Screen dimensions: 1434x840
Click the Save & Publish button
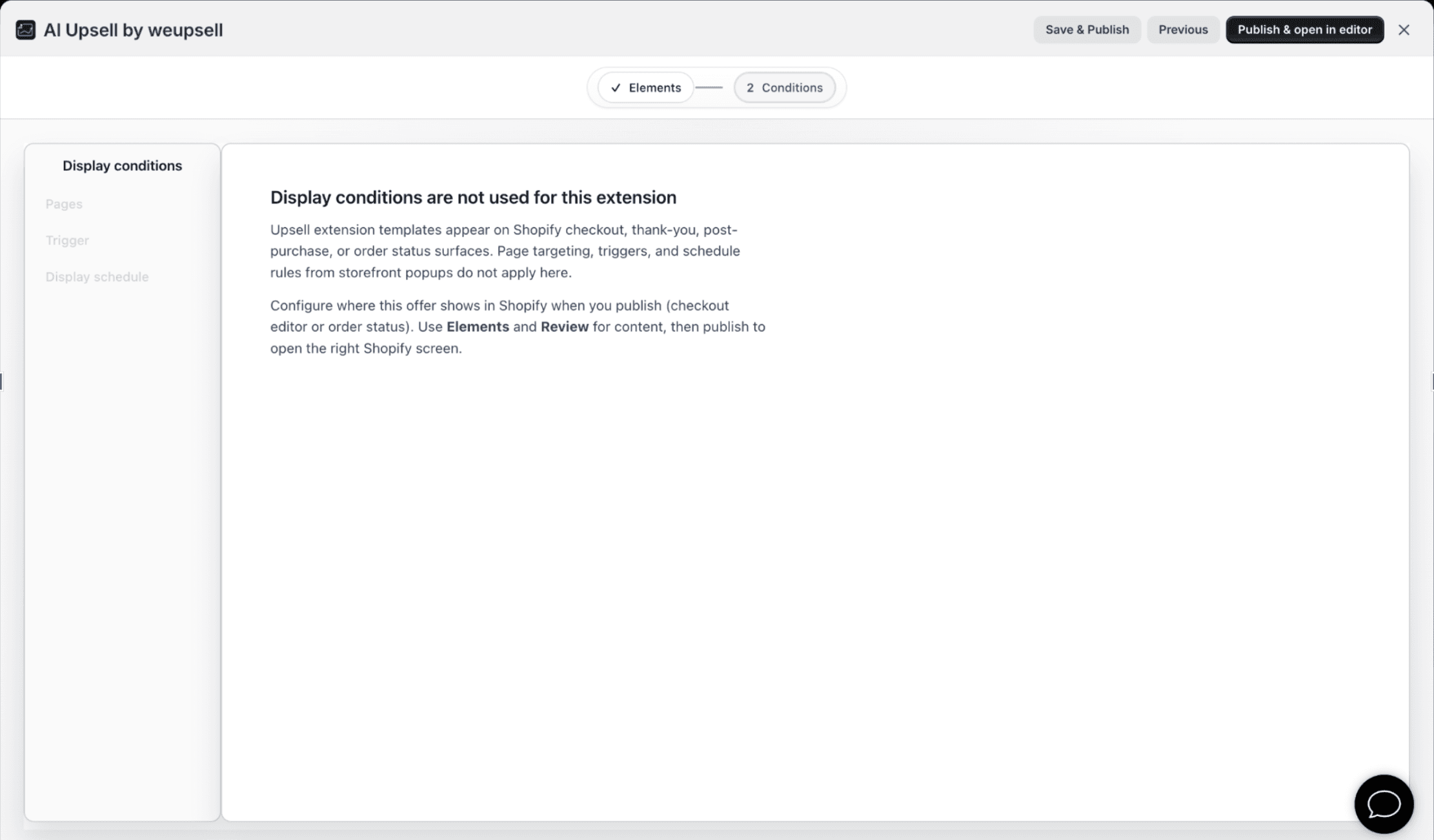pyautogui.click(x=1087, y=30)
